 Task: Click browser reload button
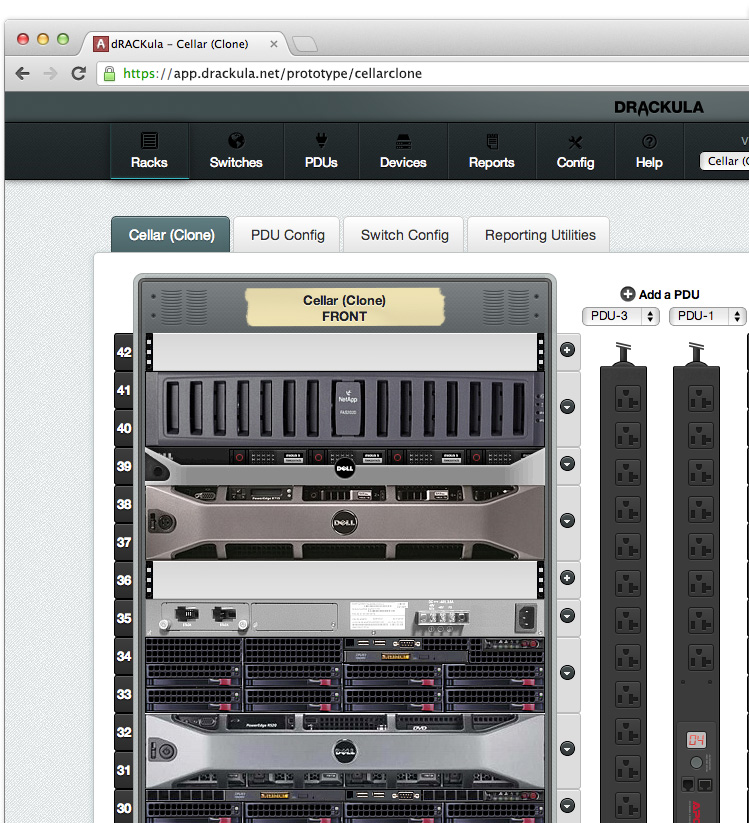coord(78,73)
